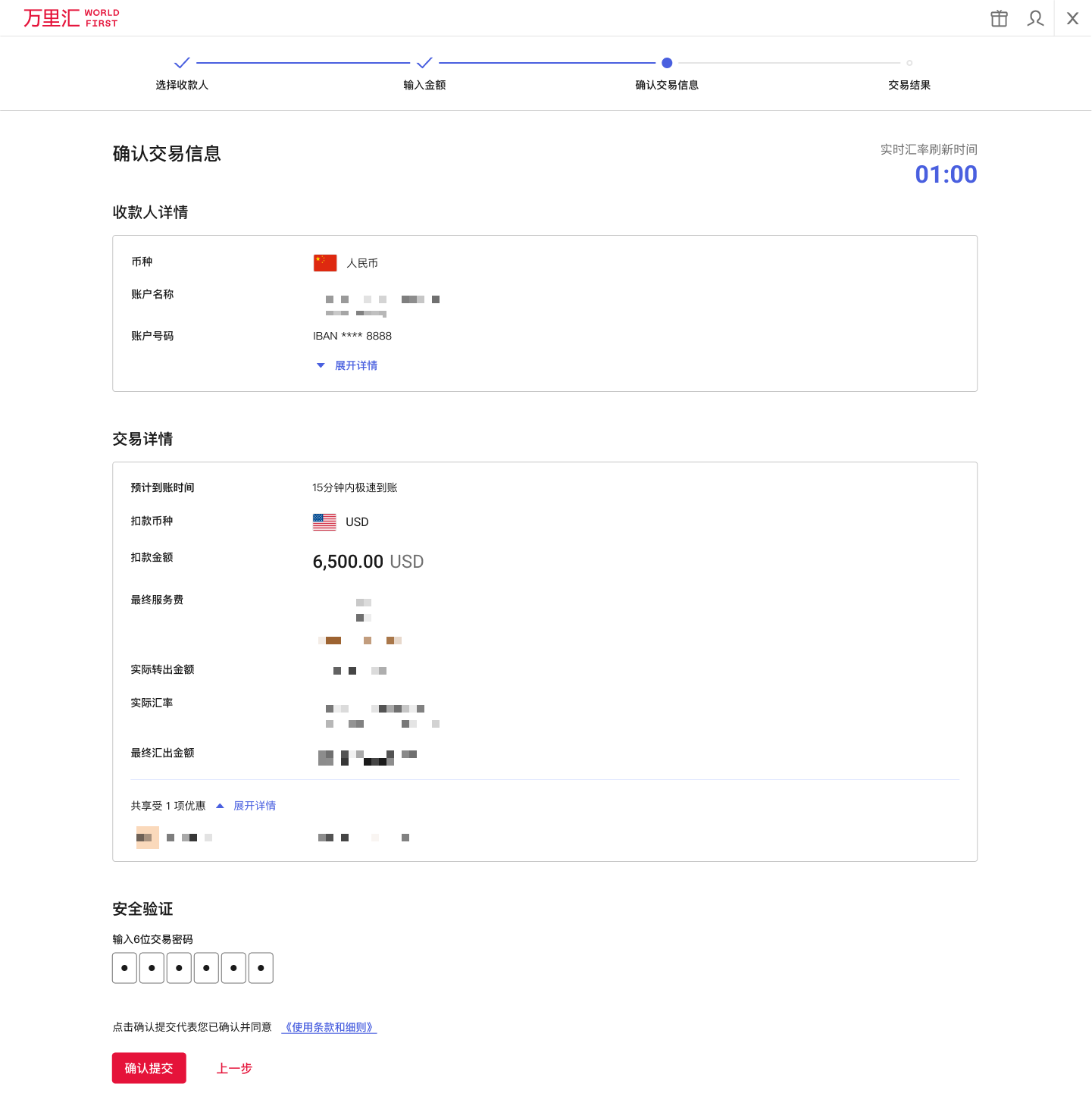Image resolution: width=1092 pixels, height=1112 pixels.
Task: Click the US flag beside USD
Action: [x=324, y=522]
